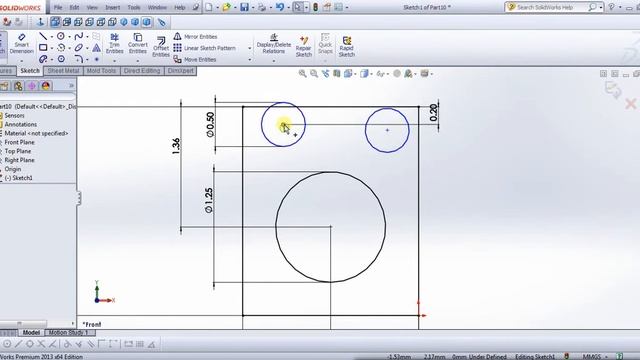Select the Corner Rectangle tool
640x360 pixels.
(x=43, y=48)
